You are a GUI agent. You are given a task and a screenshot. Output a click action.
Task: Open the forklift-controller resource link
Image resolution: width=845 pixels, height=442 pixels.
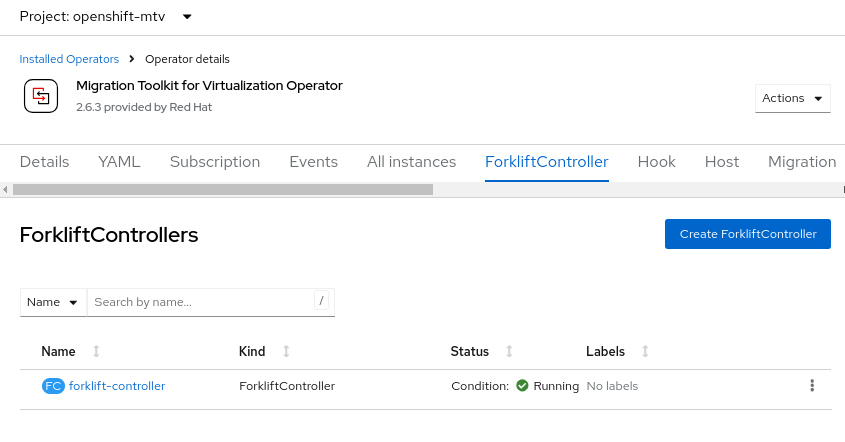pyautogui.click(x=117, y=386)
